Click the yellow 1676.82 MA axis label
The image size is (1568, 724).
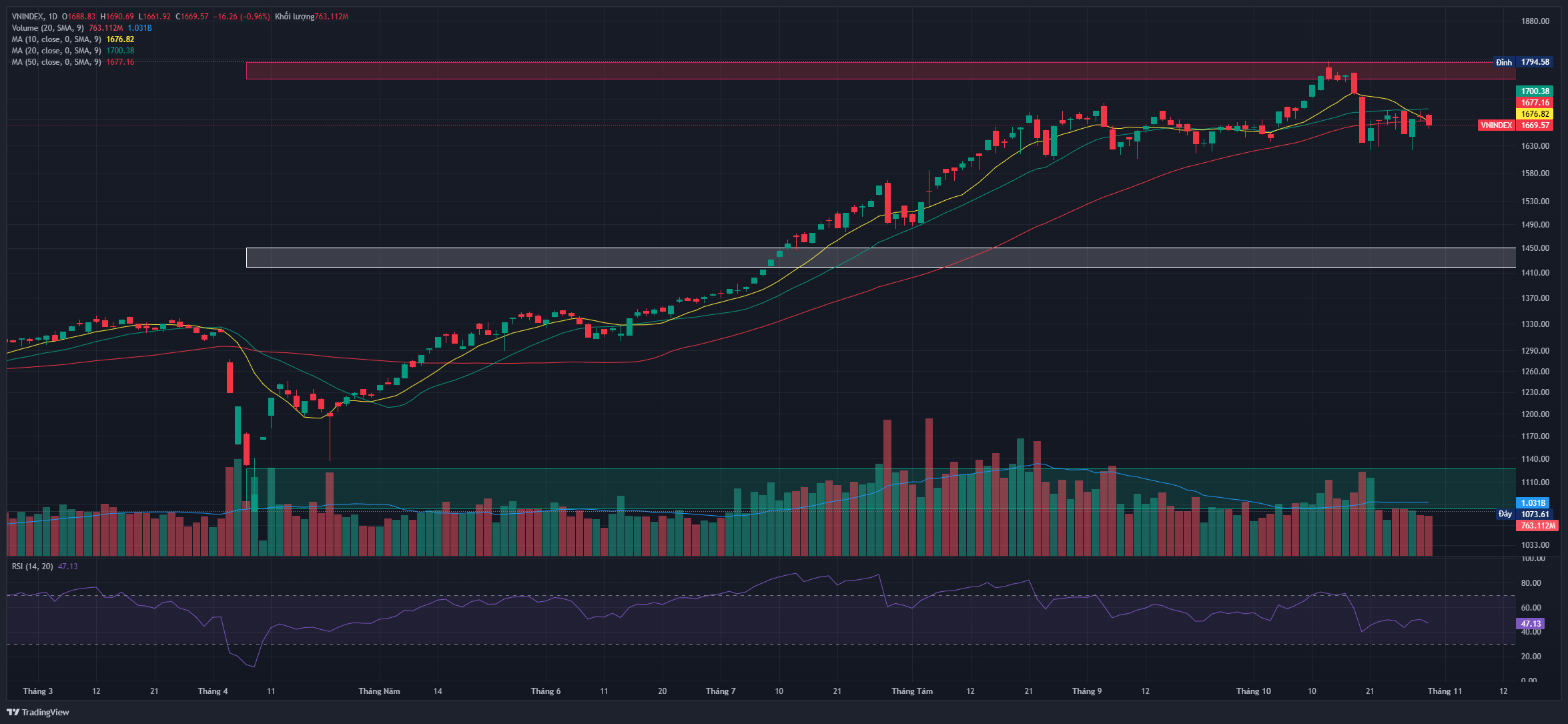tap(1535, 114)
